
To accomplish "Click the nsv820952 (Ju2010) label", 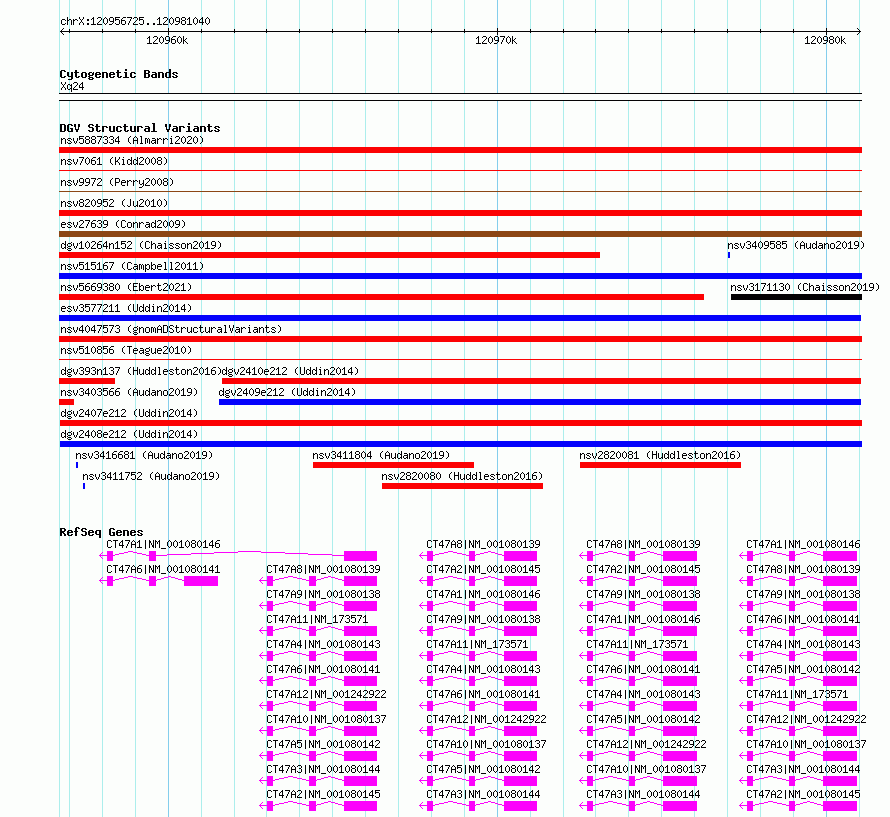I will 114,203.
